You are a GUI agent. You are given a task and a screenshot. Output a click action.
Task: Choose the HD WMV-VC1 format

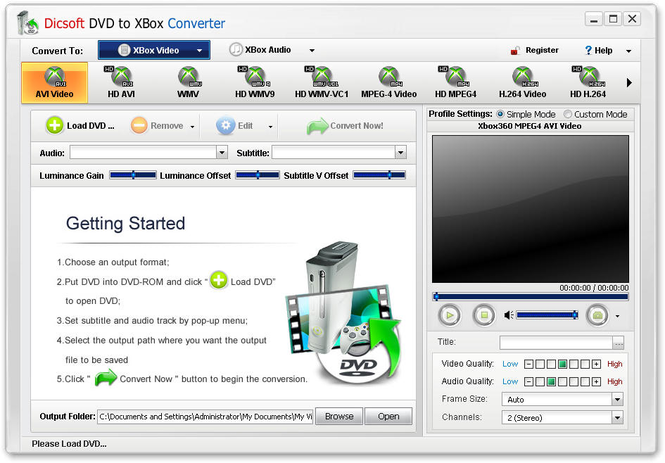coord(321,83)
